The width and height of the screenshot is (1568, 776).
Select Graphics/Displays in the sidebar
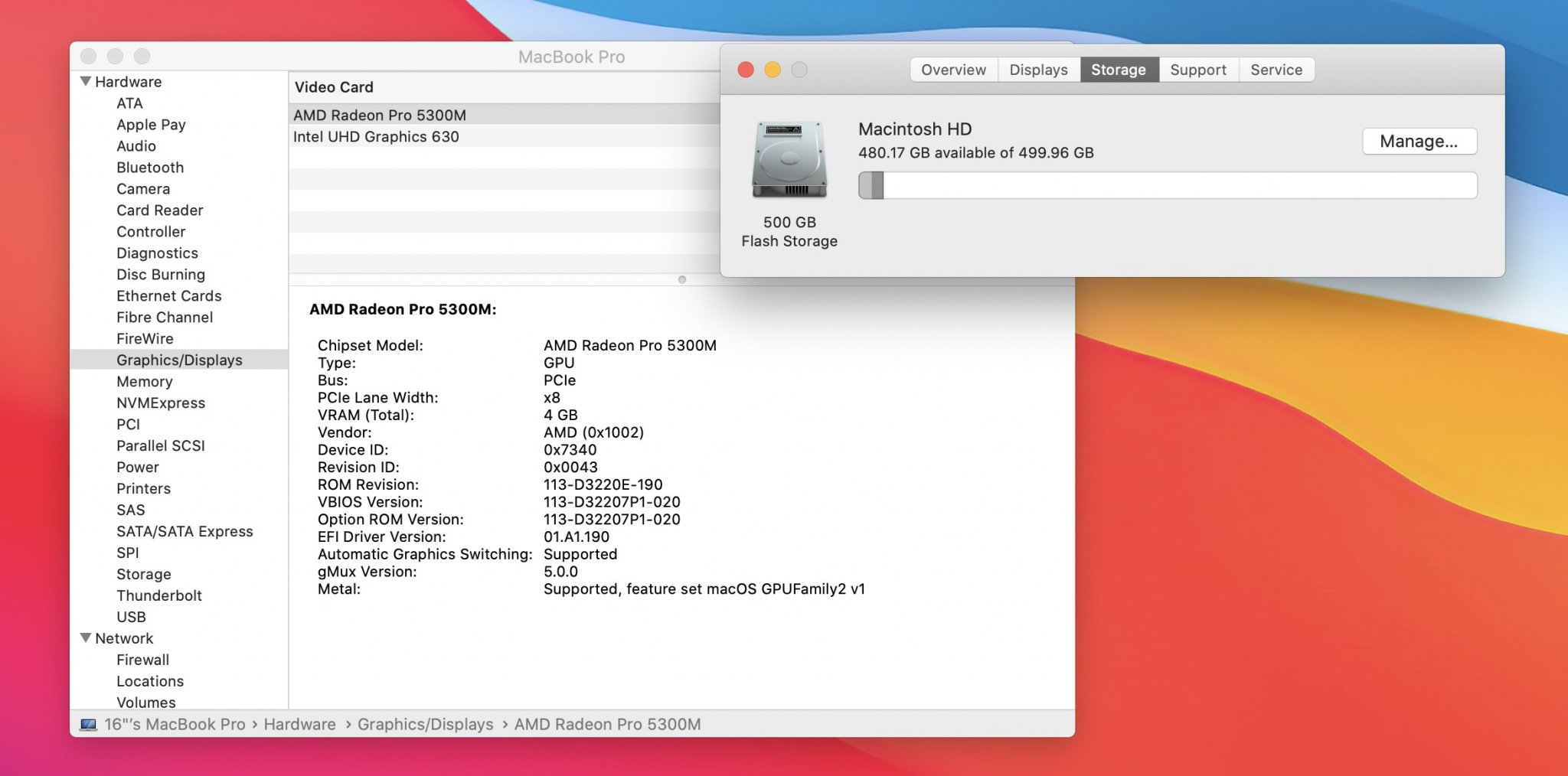179,360
